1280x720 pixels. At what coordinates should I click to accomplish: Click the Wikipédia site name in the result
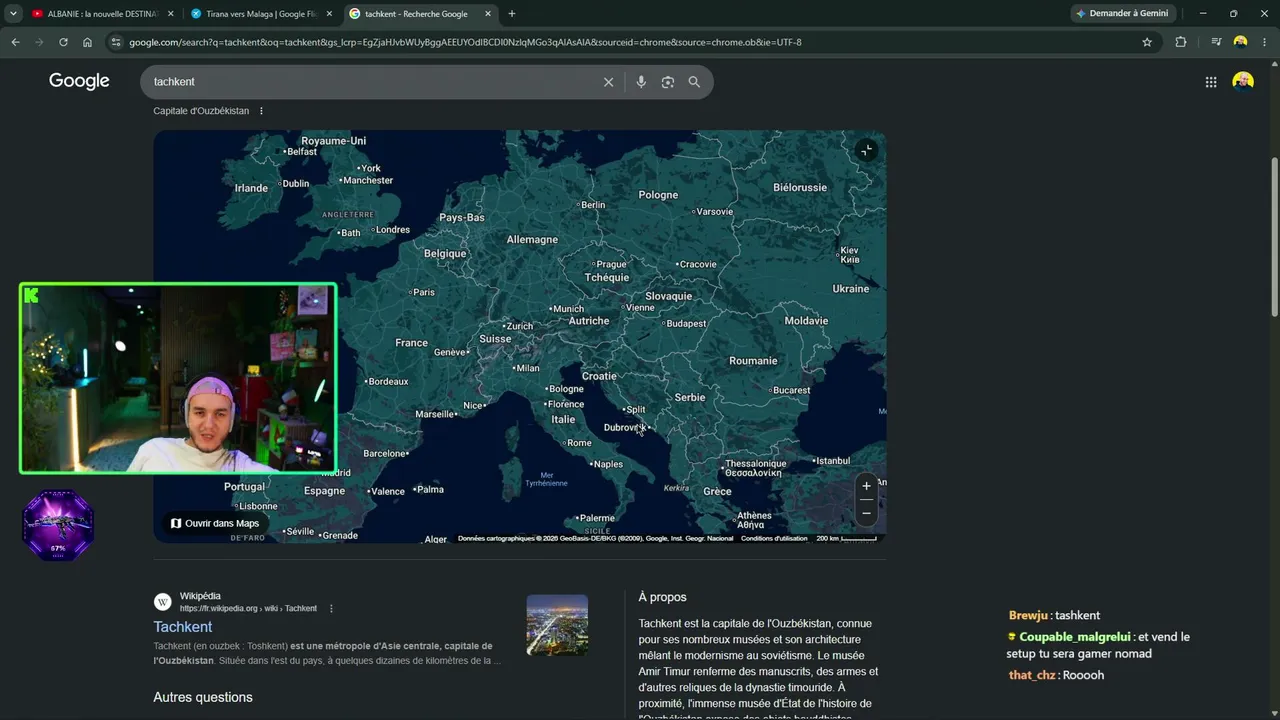click(x=200, y=596)
